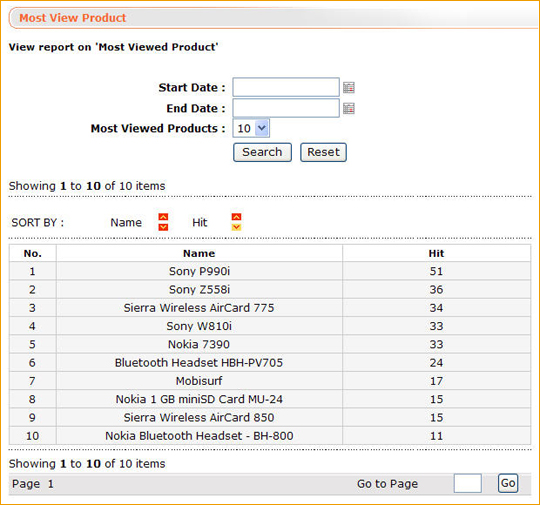This screenshot has height=505, width=540.
Task: Select the Sierra Wireless AirCard 775 row
Action: coord(270,308)
